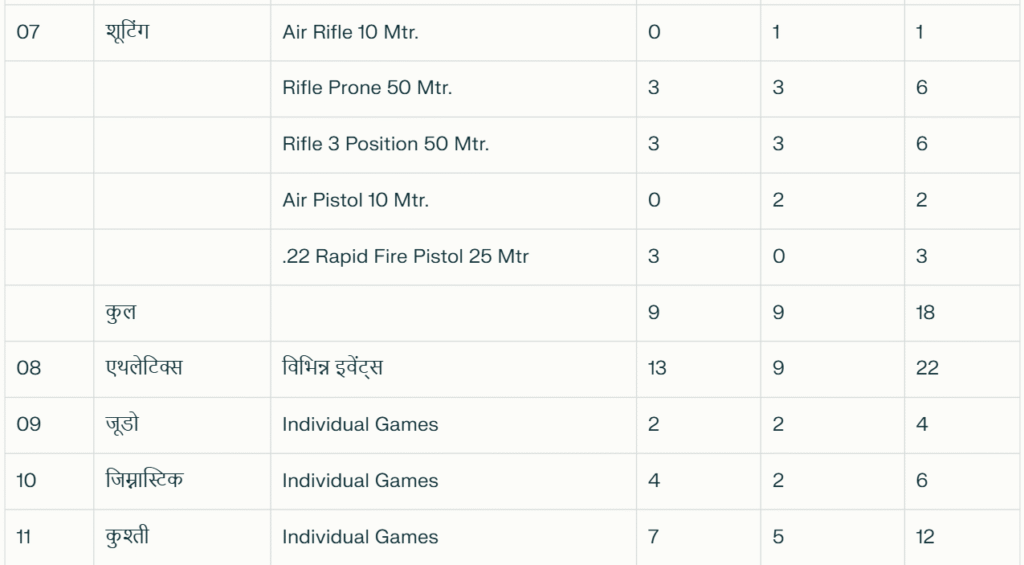Screen dimensions: 1024x565
Task: Select the Air Pistol 10 Mtr. entry
Action: 355,200
